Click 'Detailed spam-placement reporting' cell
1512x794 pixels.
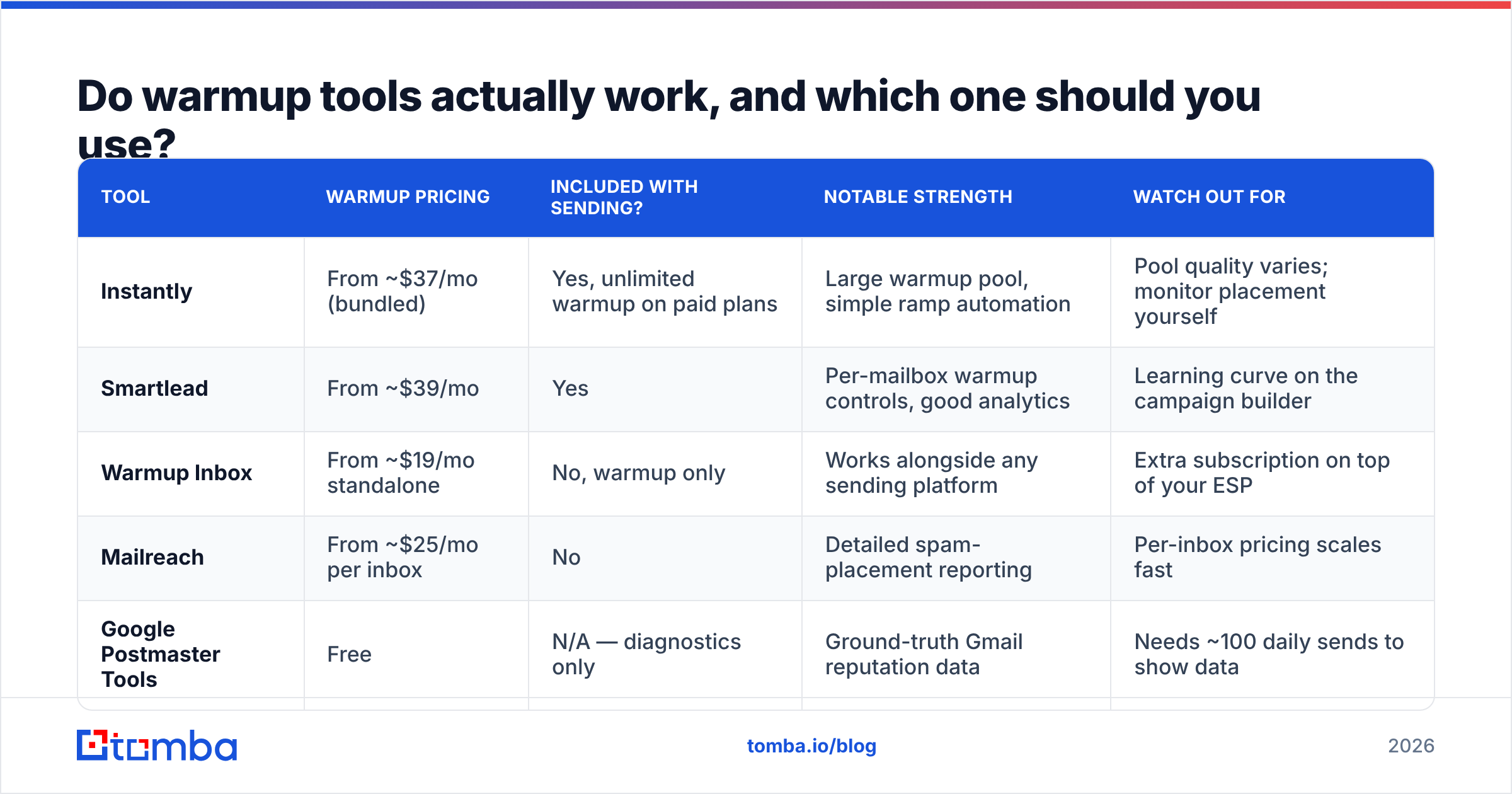[x=929, y=557]
